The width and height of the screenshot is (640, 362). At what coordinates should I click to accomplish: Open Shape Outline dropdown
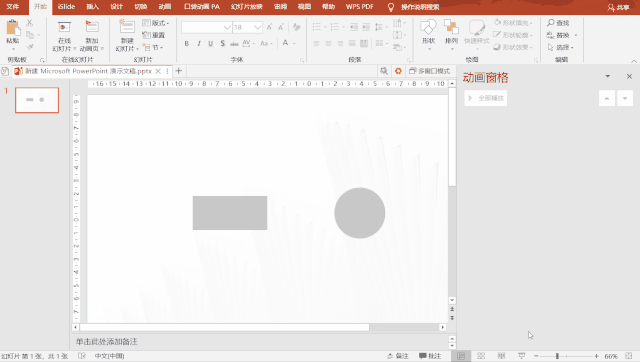[x=513, y=35]
